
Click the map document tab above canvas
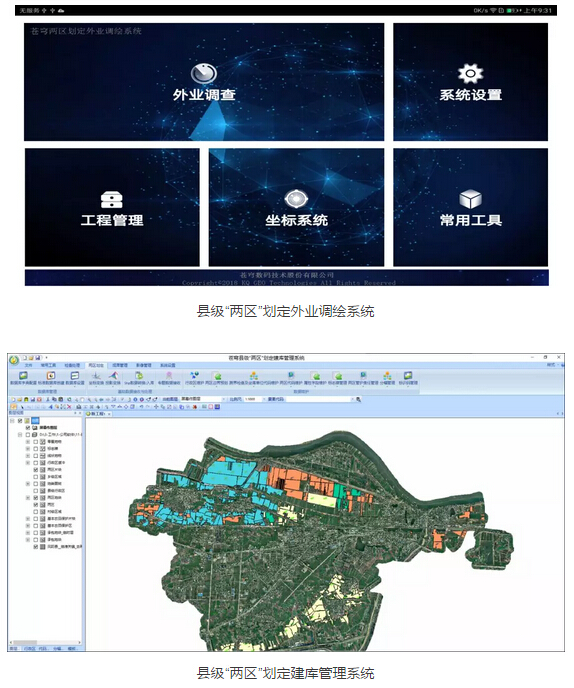coord(99,414)
